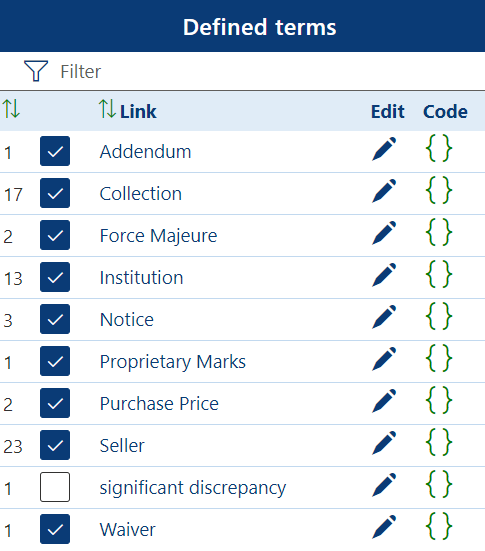
Task: Select the Addendum term name
Action: pyautogui.click(x=146, y=152)
